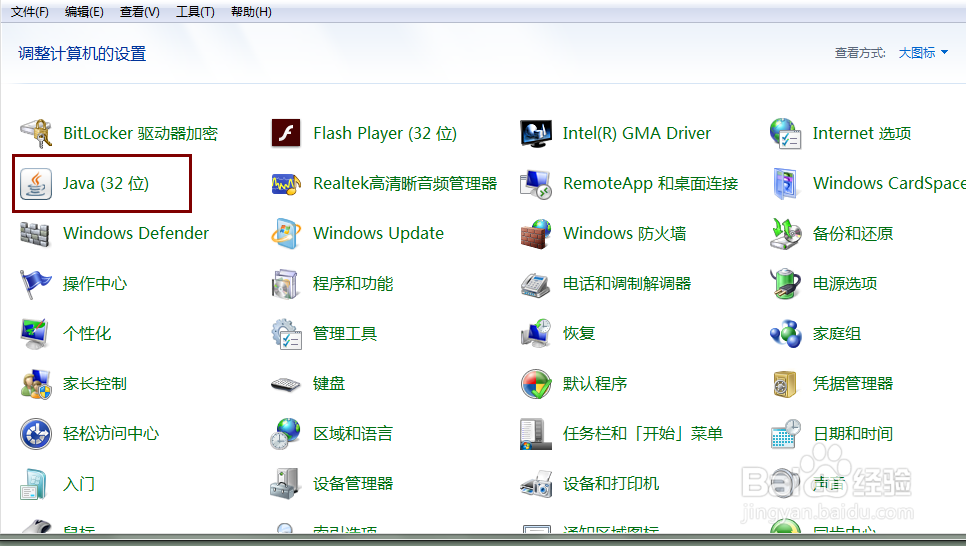Click the 备份和还原 label
Screen dimensions: 966x546
pos(853,234)
